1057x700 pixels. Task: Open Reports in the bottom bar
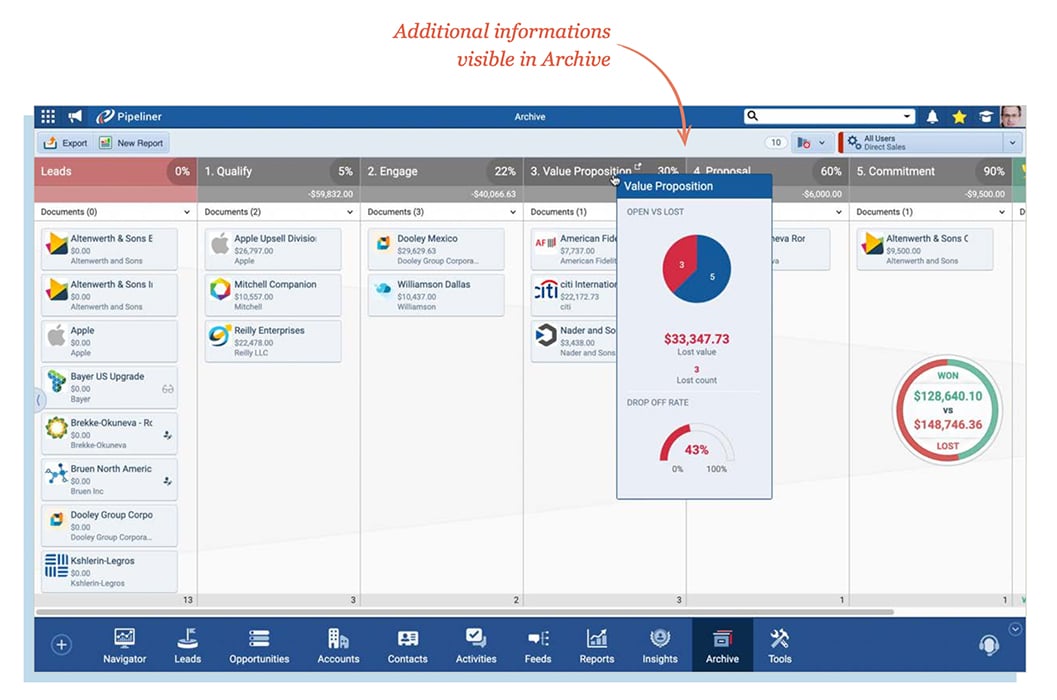(597, 646)
